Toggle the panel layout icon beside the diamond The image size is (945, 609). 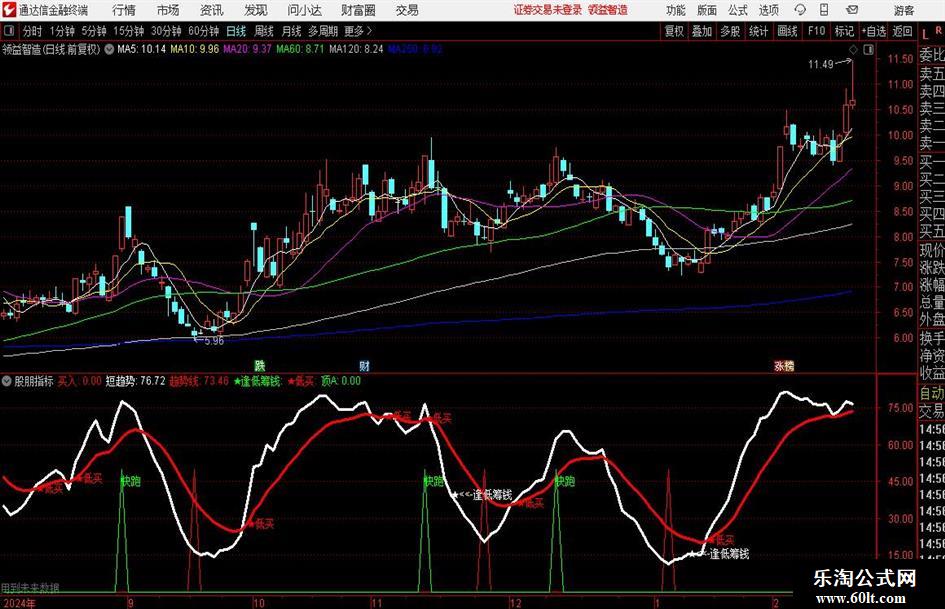tap(868, 50)
